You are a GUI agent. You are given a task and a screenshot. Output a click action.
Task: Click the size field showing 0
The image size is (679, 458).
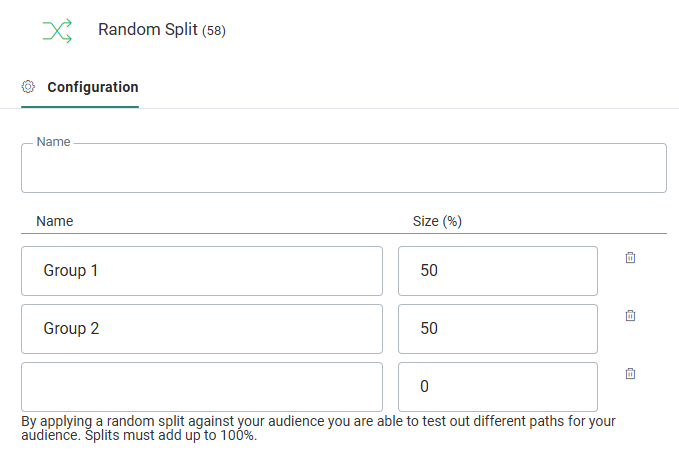[x=497, y=387]
